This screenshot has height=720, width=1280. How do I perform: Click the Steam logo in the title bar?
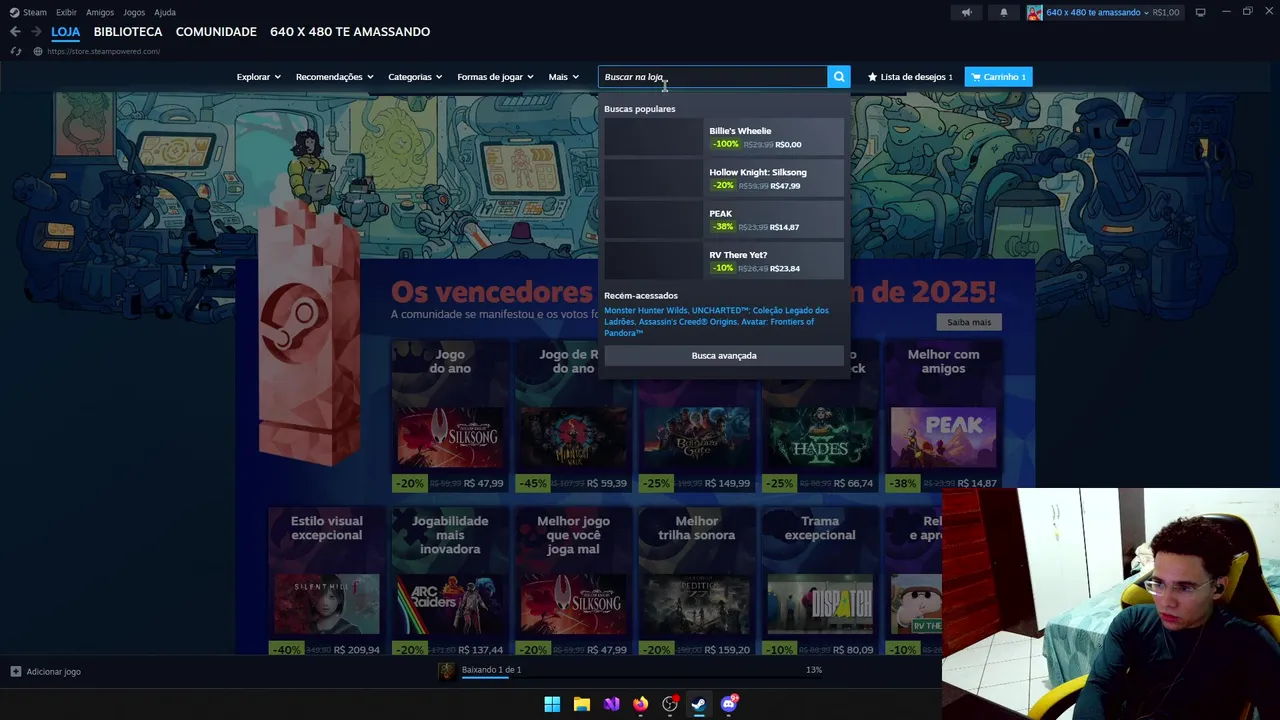tap(14, 12)
